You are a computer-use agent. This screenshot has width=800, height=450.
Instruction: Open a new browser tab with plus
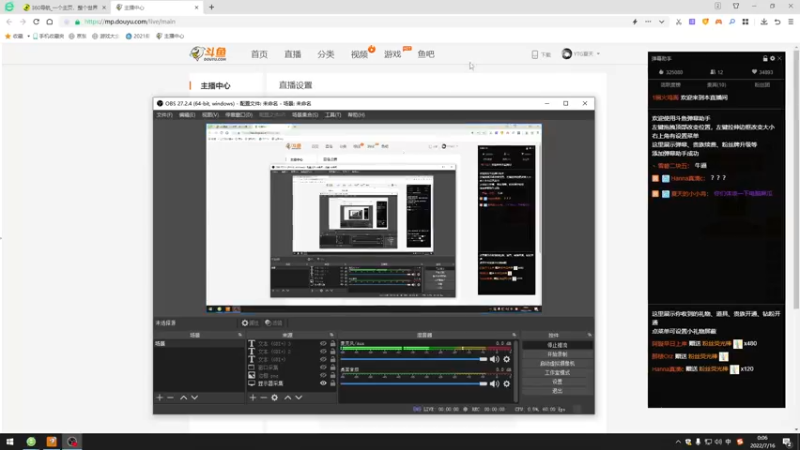[211, 7]
